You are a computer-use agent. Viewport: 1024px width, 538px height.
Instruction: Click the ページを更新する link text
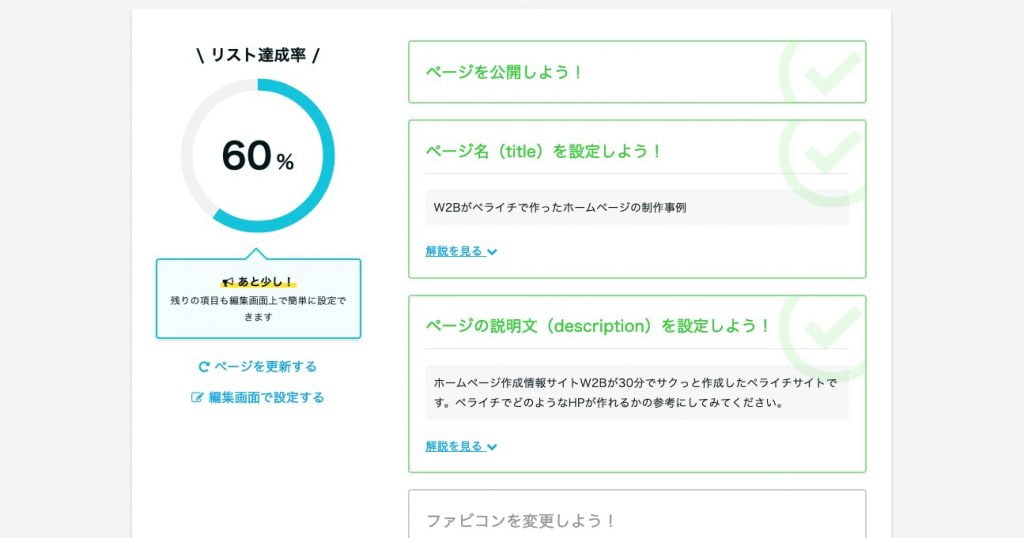(x=265, y=367)
